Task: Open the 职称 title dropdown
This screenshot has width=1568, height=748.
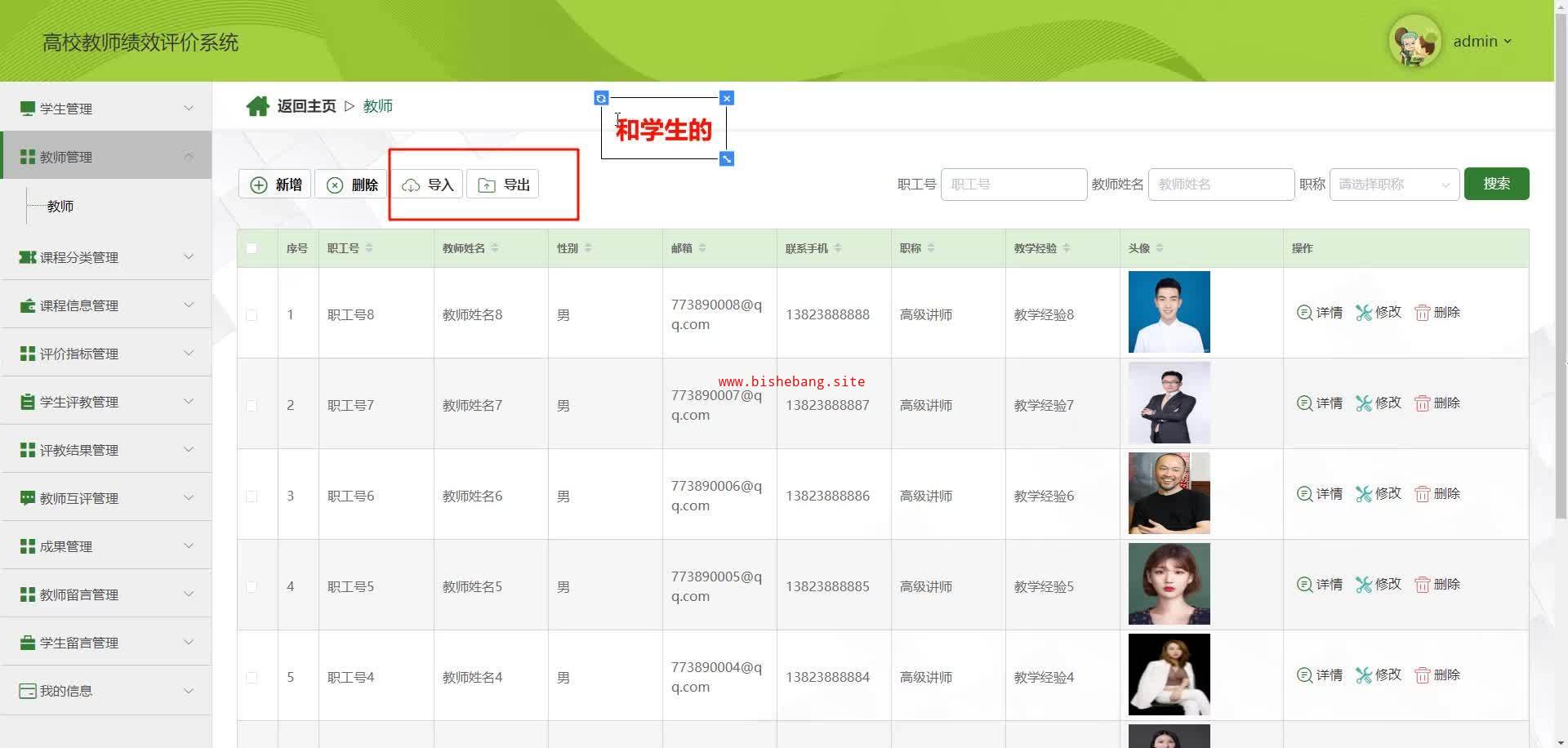Action: point(1393,185)
